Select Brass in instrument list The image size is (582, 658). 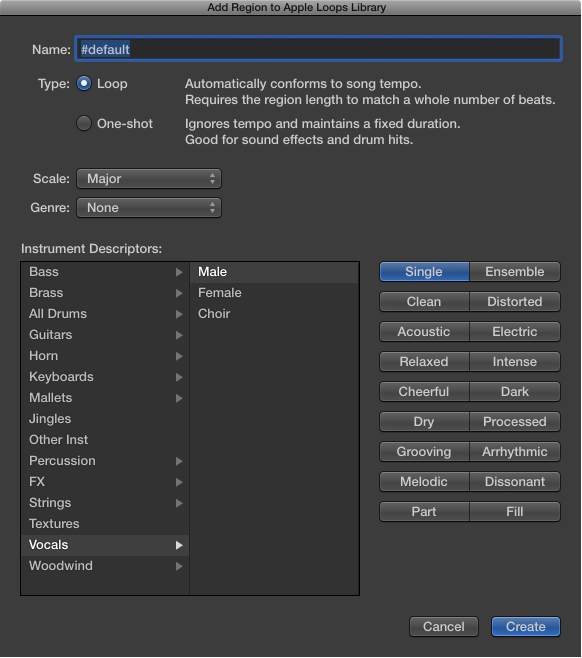[x=105, y=293]
